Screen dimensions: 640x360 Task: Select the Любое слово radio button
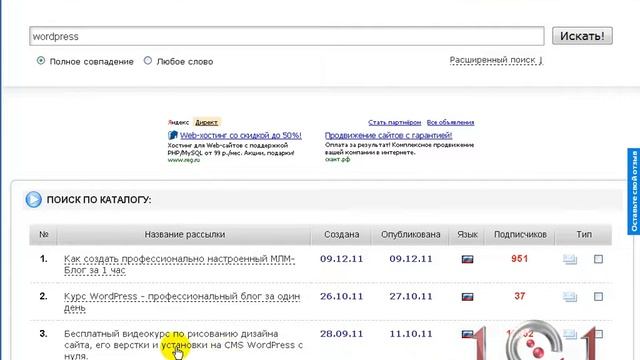point(148,61)
